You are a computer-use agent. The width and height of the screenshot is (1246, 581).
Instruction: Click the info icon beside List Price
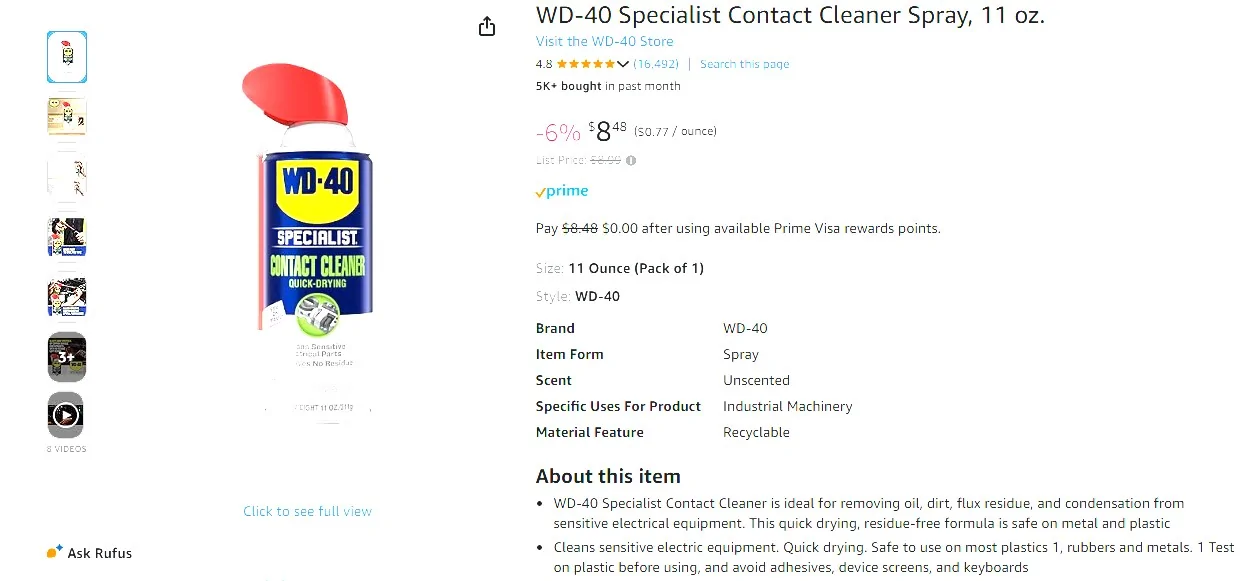(x=630, y=160)
